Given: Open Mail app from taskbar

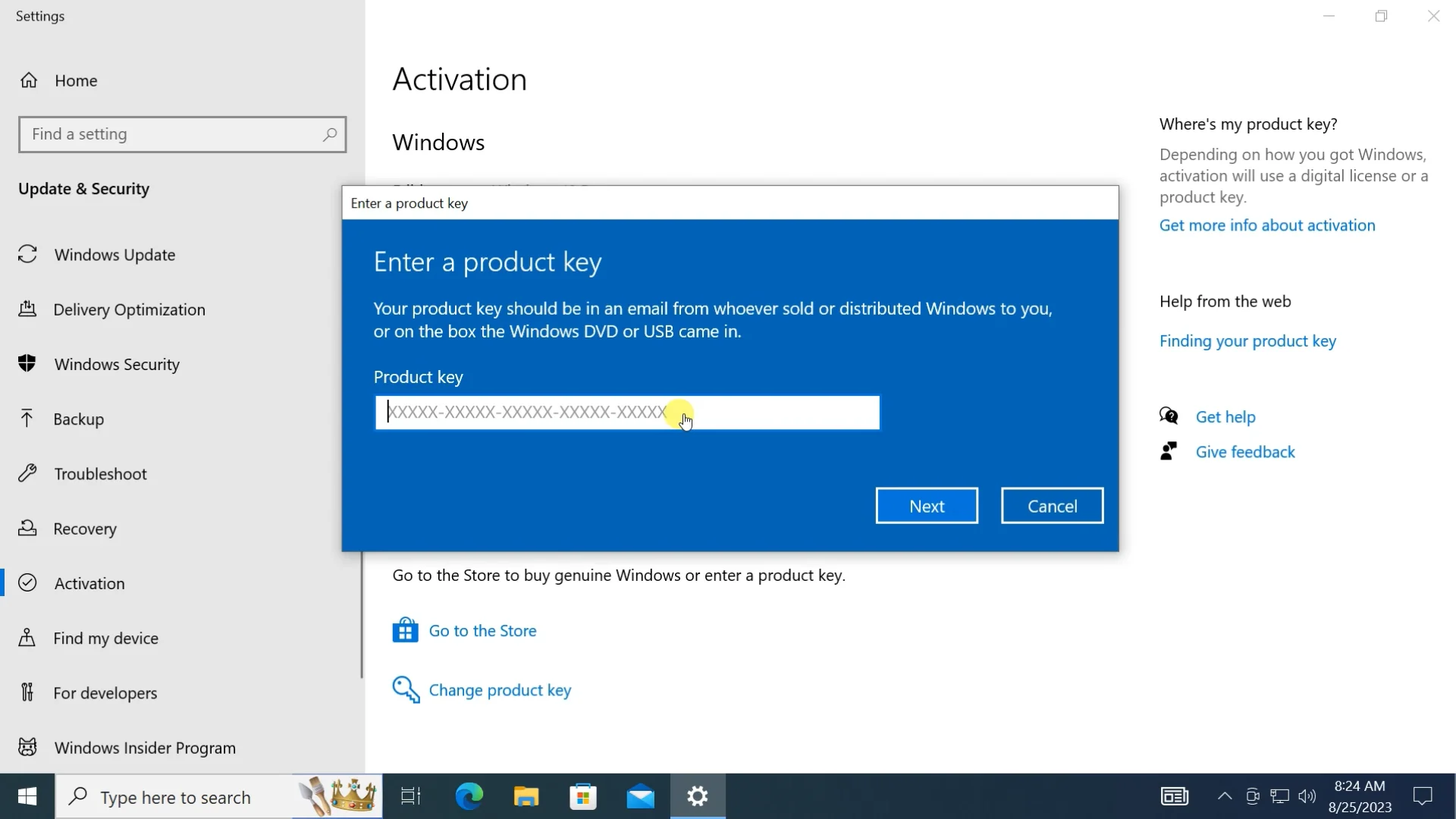Looking at the screenshot, I should 641,796.
